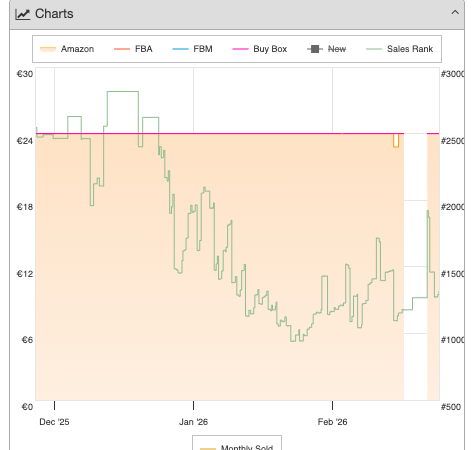Image resolution: width=474 pixels, height=450 pixels.
Task: Click the €12 price axis label
Action: click(x=25, y=274)
